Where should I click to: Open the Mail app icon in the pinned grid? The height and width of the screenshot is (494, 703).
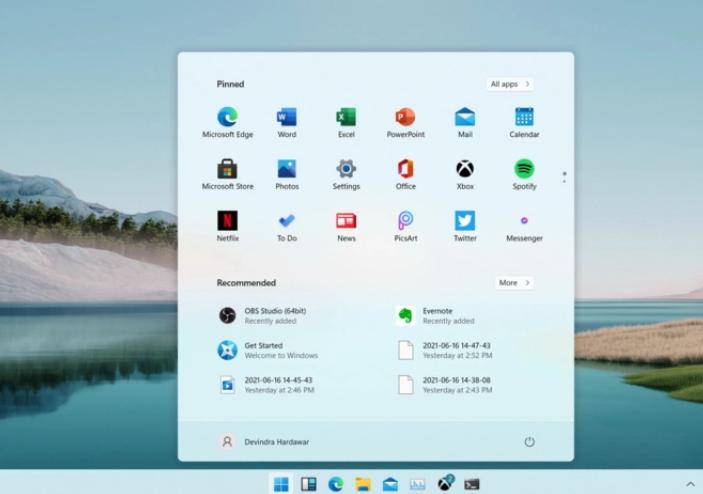point(465,122)
